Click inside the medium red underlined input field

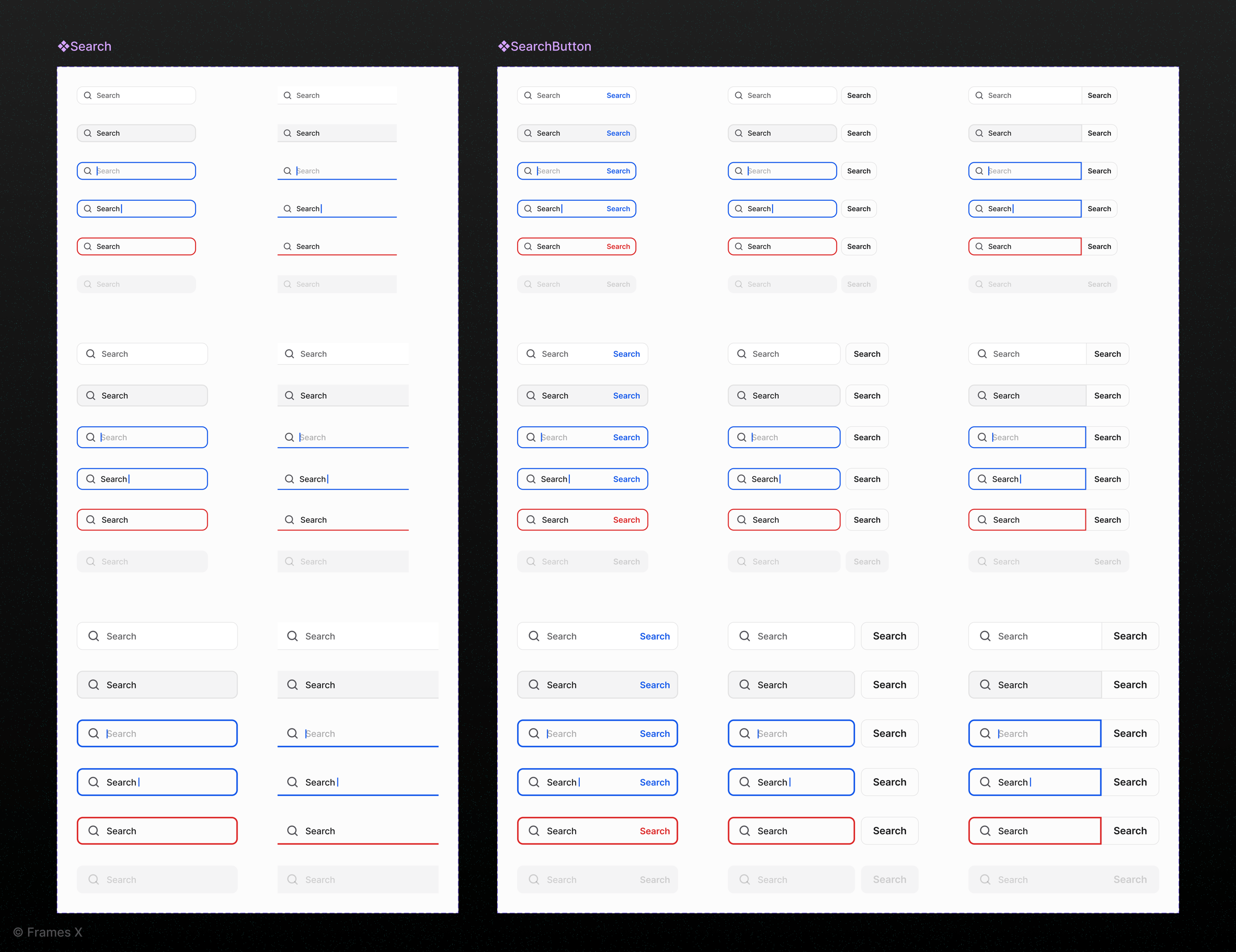pos(343,519)
